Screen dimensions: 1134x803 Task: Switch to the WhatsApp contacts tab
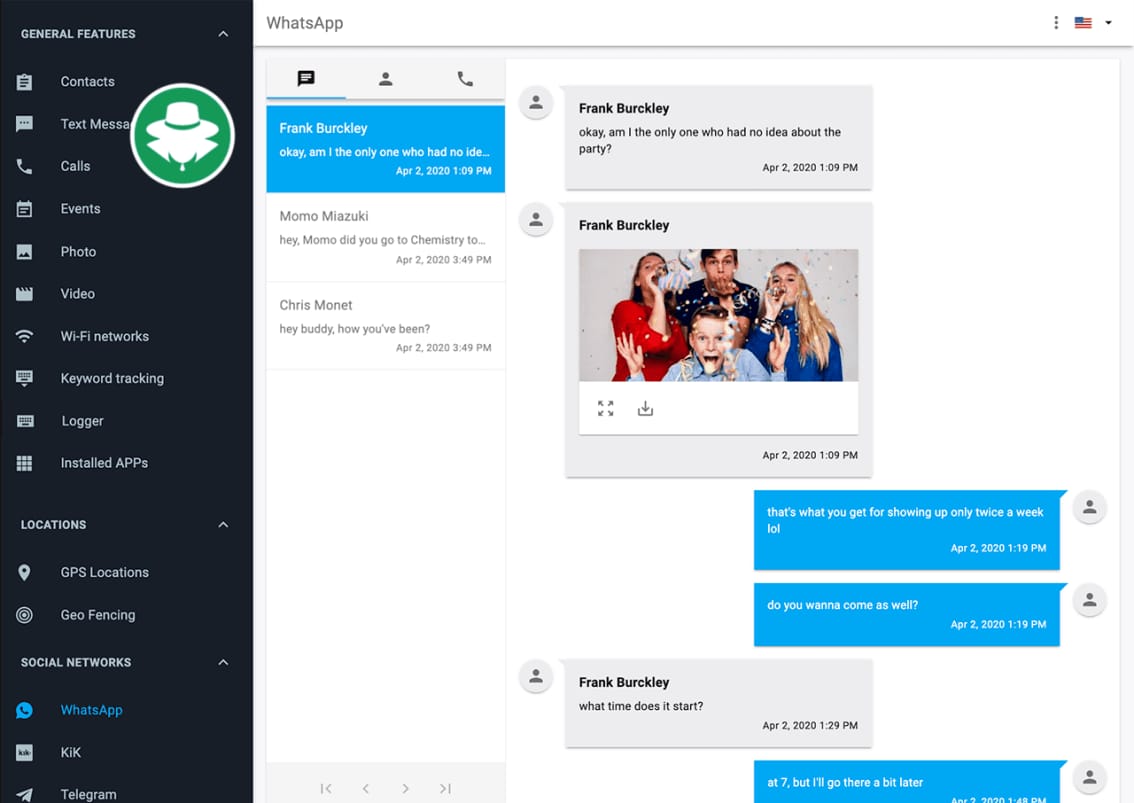[385, 79]
